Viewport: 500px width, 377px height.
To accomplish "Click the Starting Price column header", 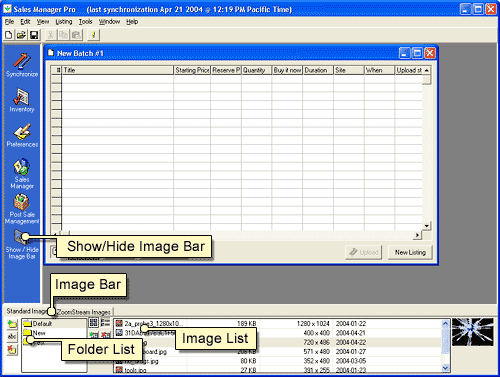I will click(192, 70).
